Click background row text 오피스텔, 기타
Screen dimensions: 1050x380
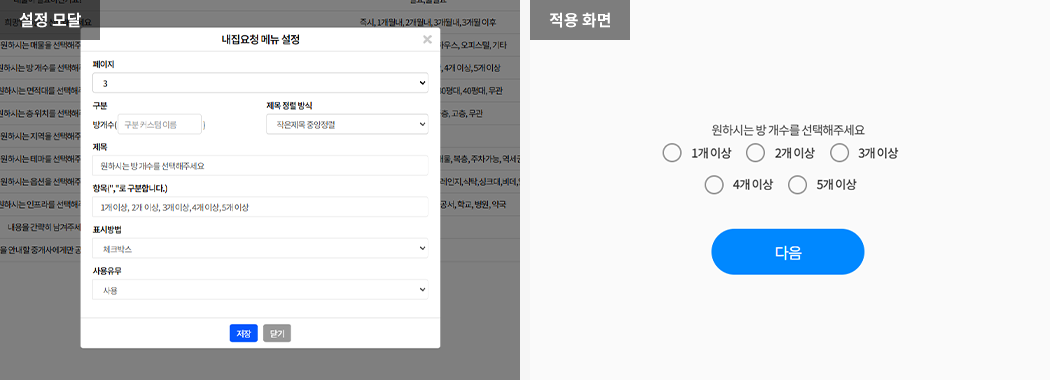(x=483, y=46)
